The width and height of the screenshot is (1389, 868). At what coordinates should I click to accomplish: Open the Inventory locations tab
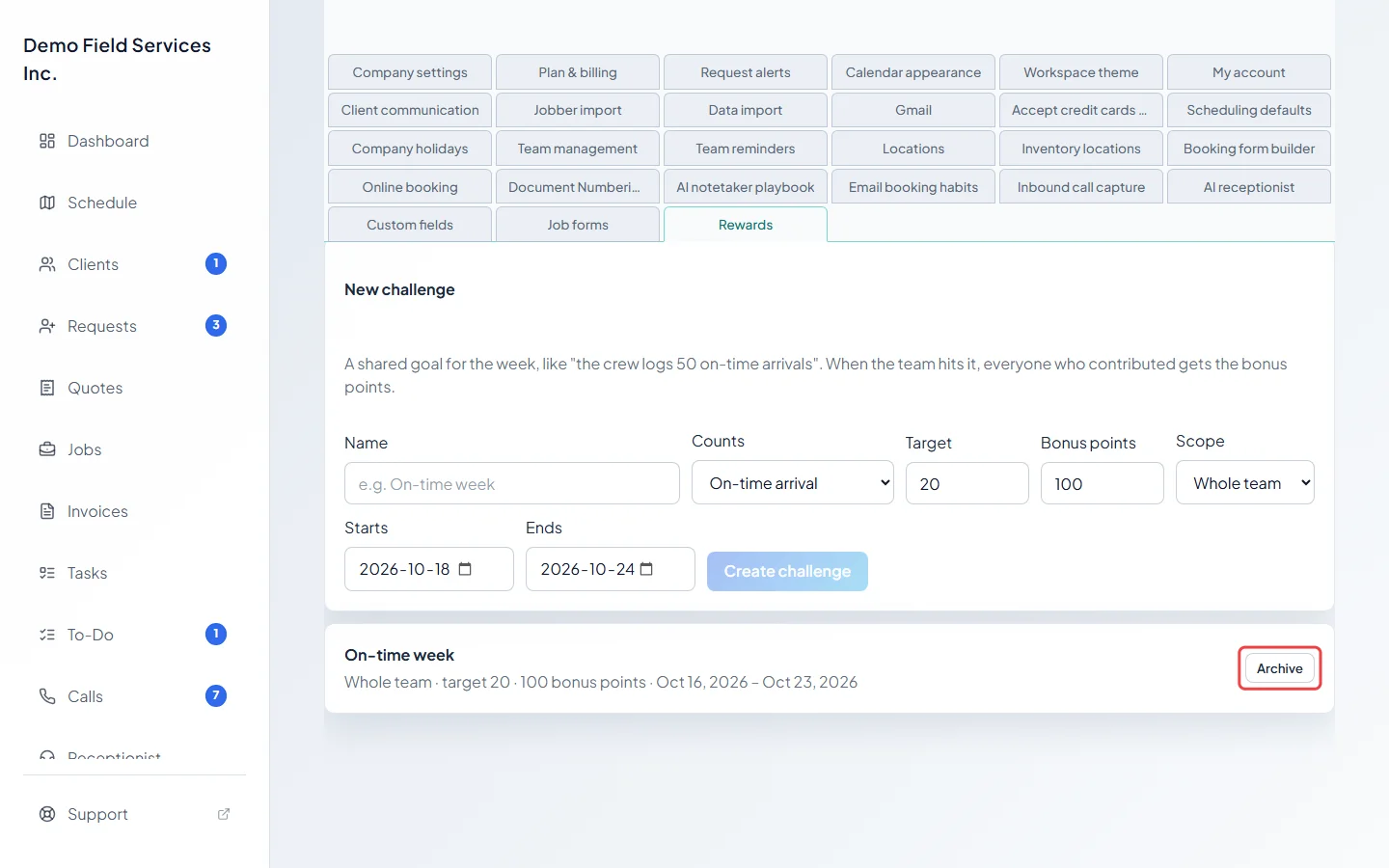click(1081, 149)
